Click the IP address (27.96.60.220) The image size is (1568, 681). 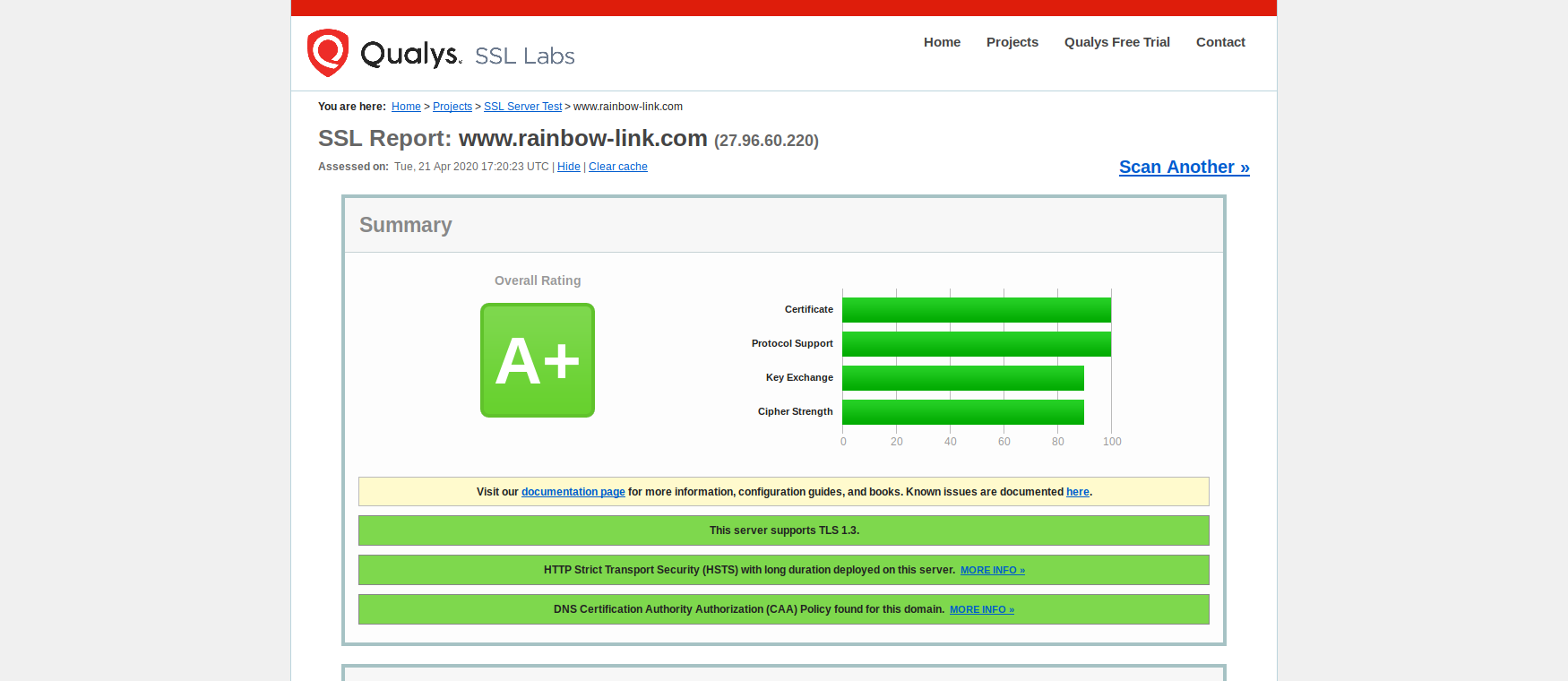point(766,141)
